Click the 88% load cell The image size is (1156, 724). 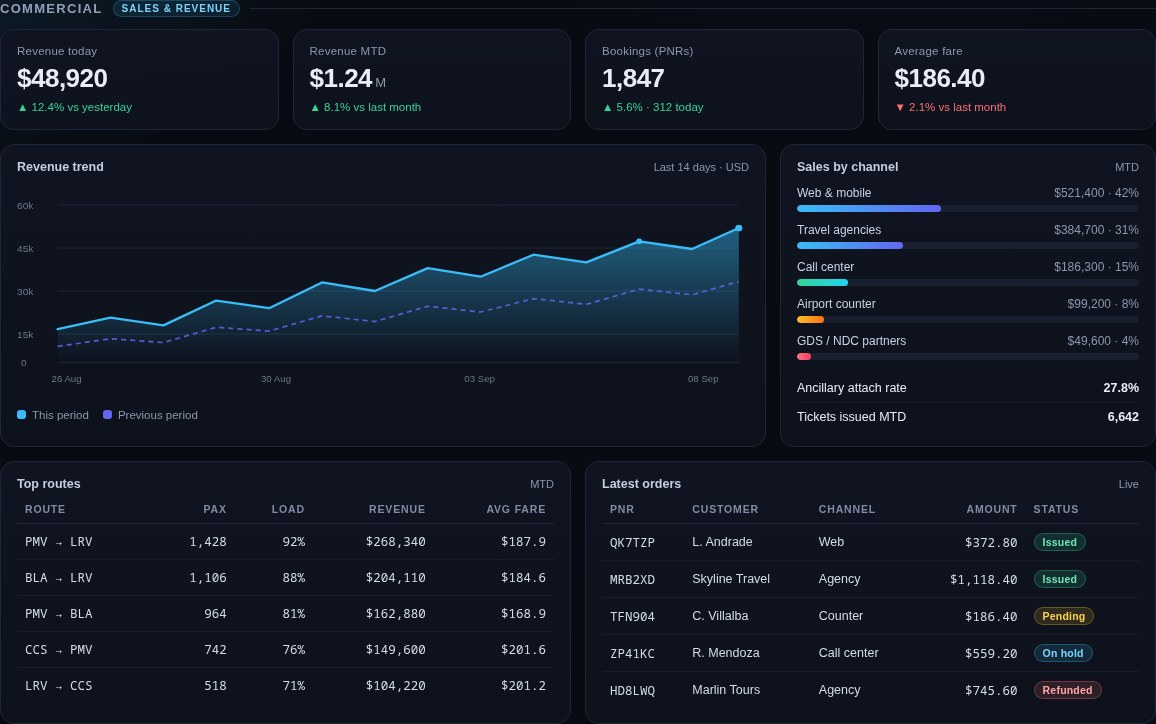(293, 578)
